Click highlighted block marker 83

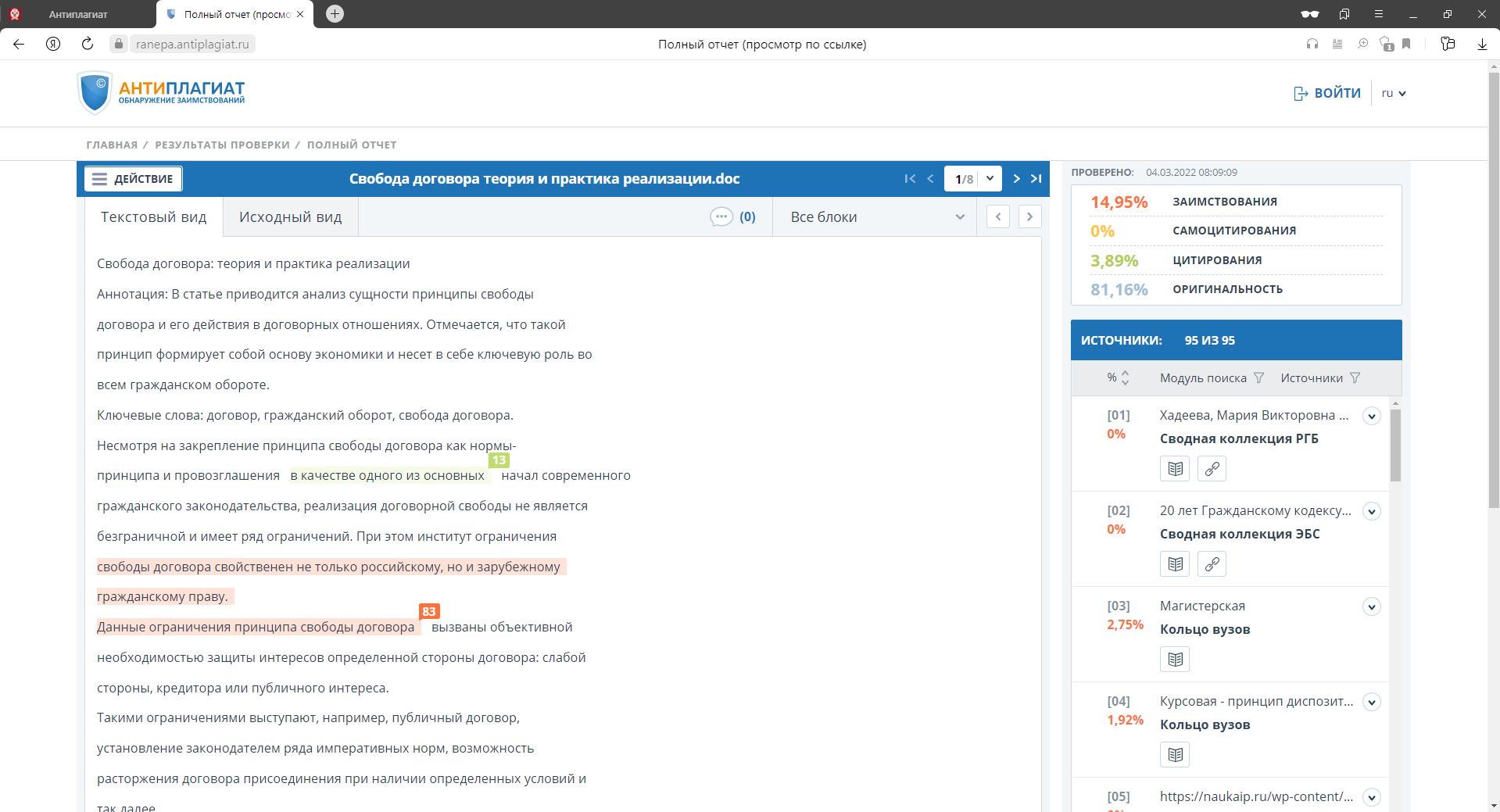428,612
